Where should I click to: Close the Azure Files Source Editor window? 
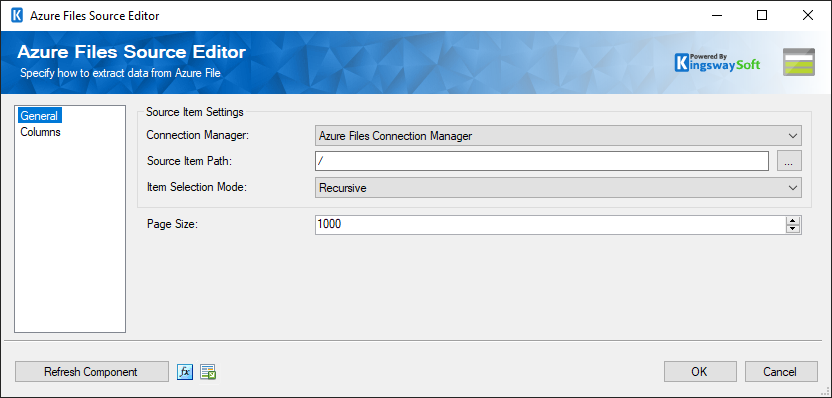tap(808, 15)
